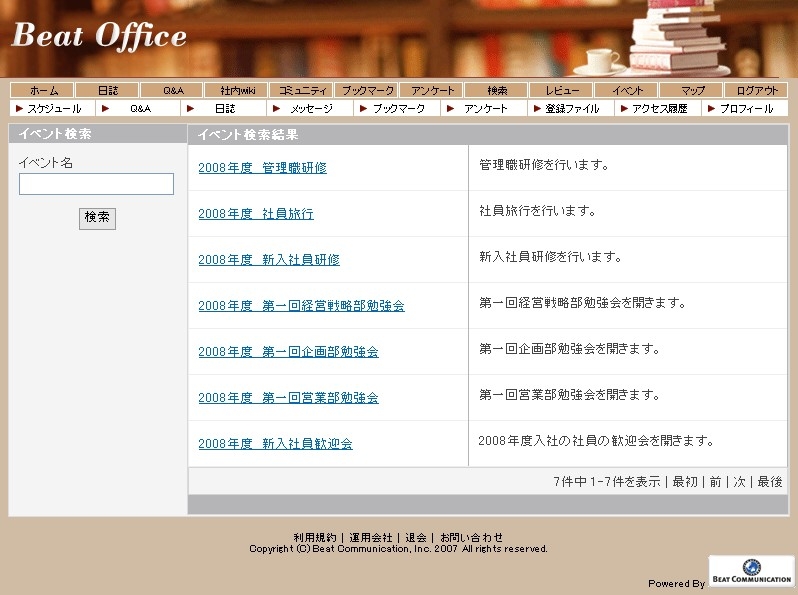Click the description 管理職研修を行います。
The height and width of the screenshot is (595, 798).
[544, 165]
